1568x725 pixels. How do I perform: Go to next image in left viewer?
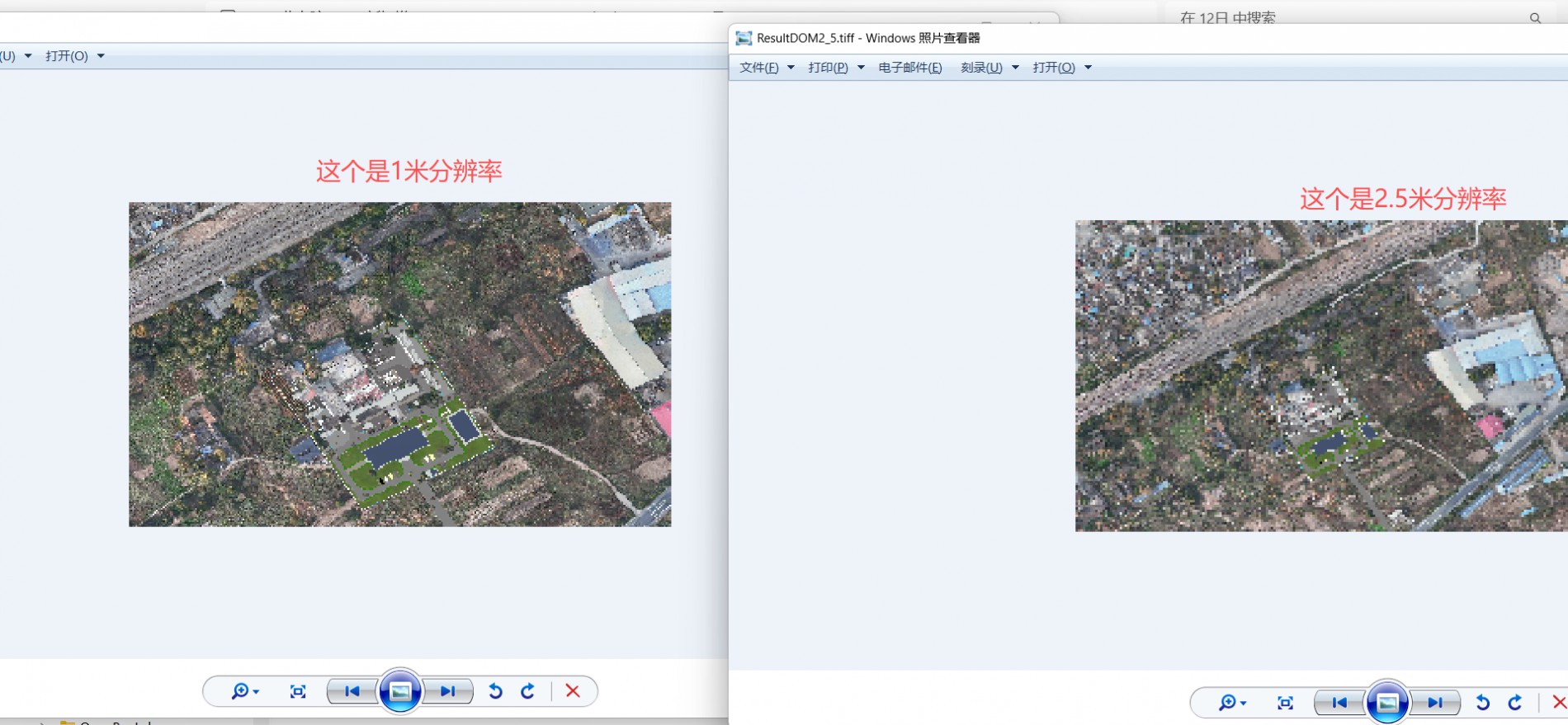[x=448, y=691]
